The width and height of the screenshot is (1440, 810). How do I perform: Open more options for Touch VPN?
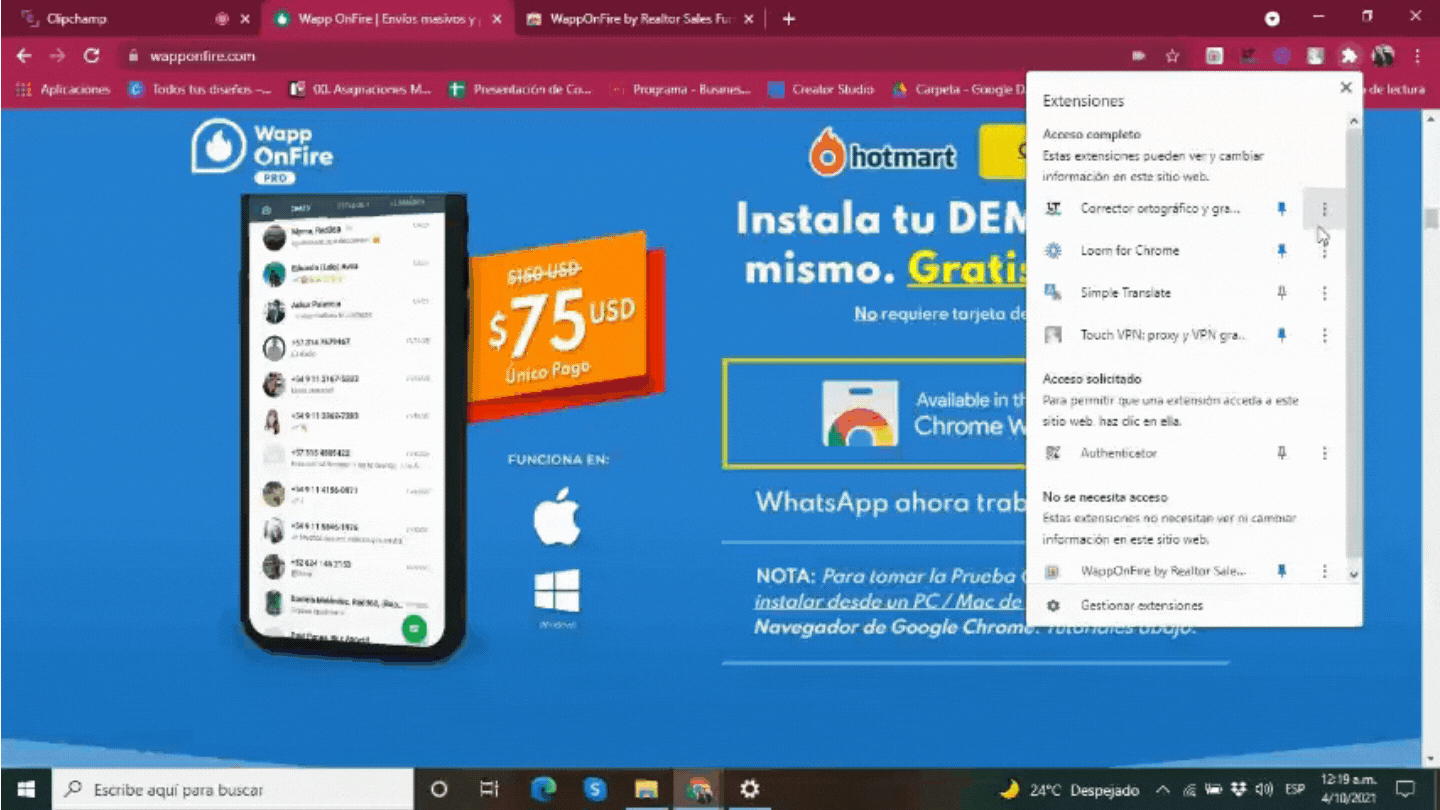click(1324, 335)
